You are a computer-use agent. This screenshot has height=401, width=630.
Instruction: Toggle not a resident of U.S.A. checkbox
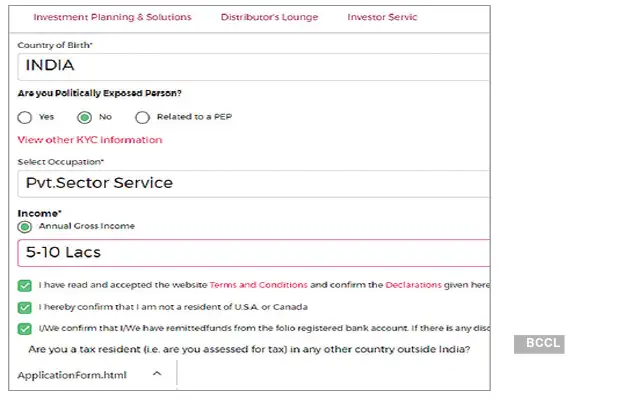[x=25, y=307]
